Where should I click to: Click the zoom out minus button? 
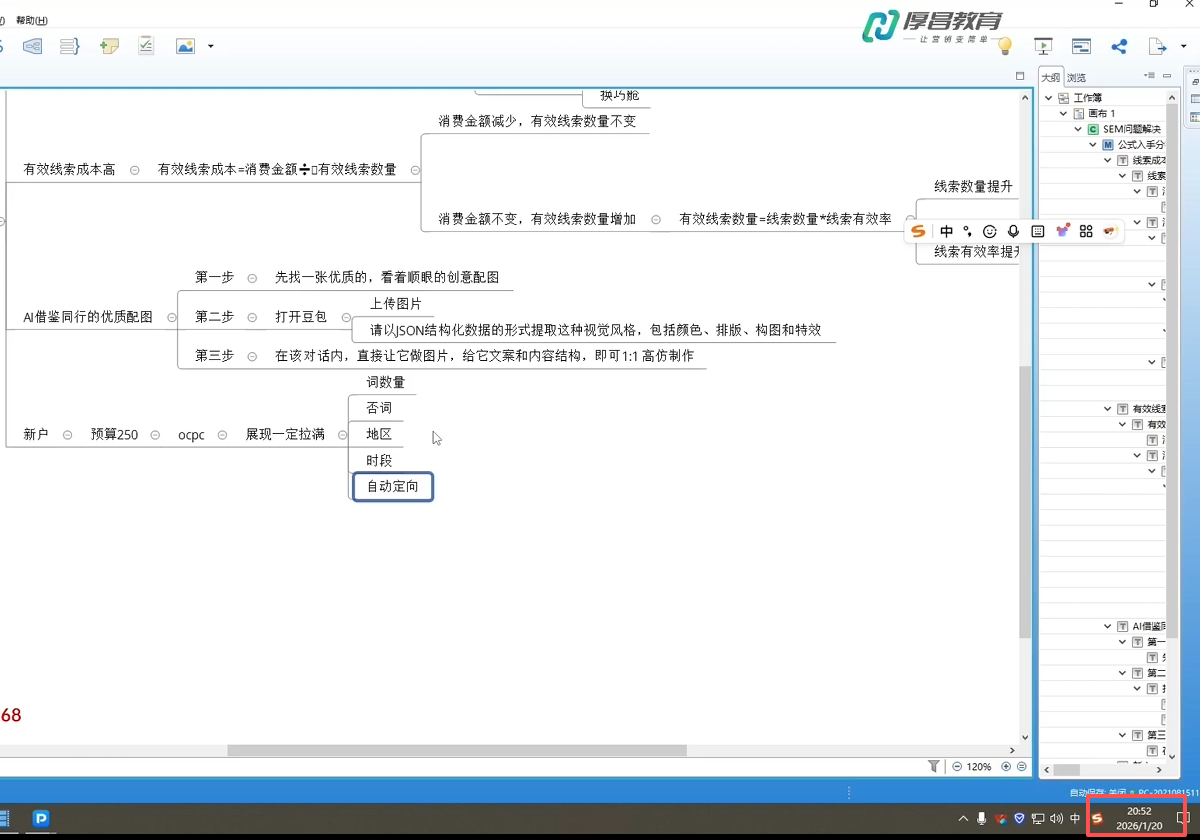pyautogui.click(x=957, y=766)
